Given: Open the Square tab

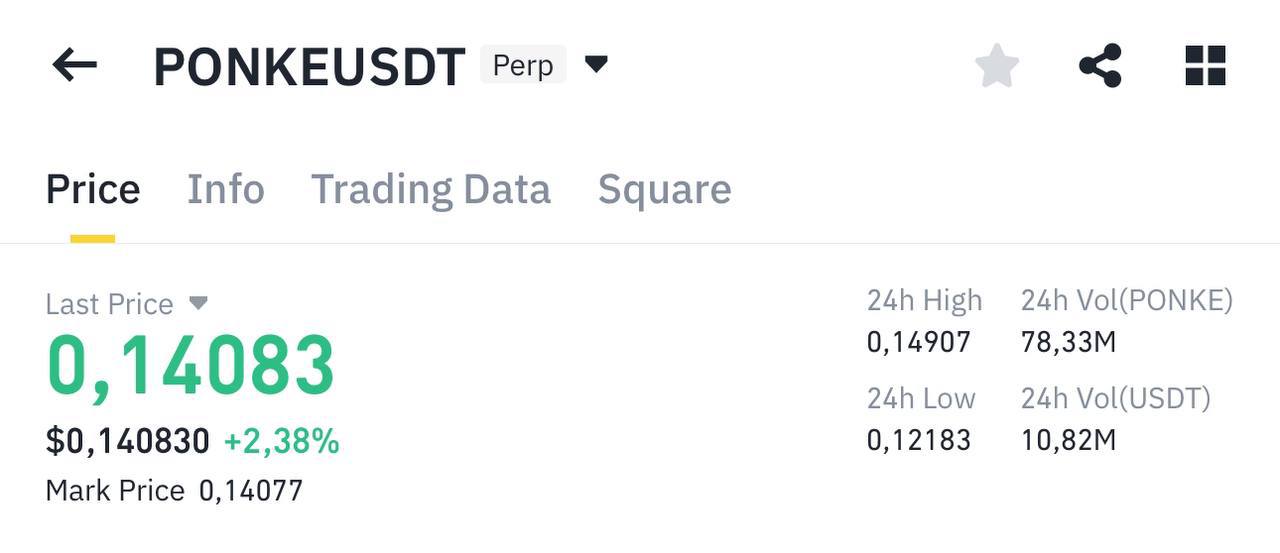Looking at the screenshot, I should pyautogui.click(x=665, y=189).
